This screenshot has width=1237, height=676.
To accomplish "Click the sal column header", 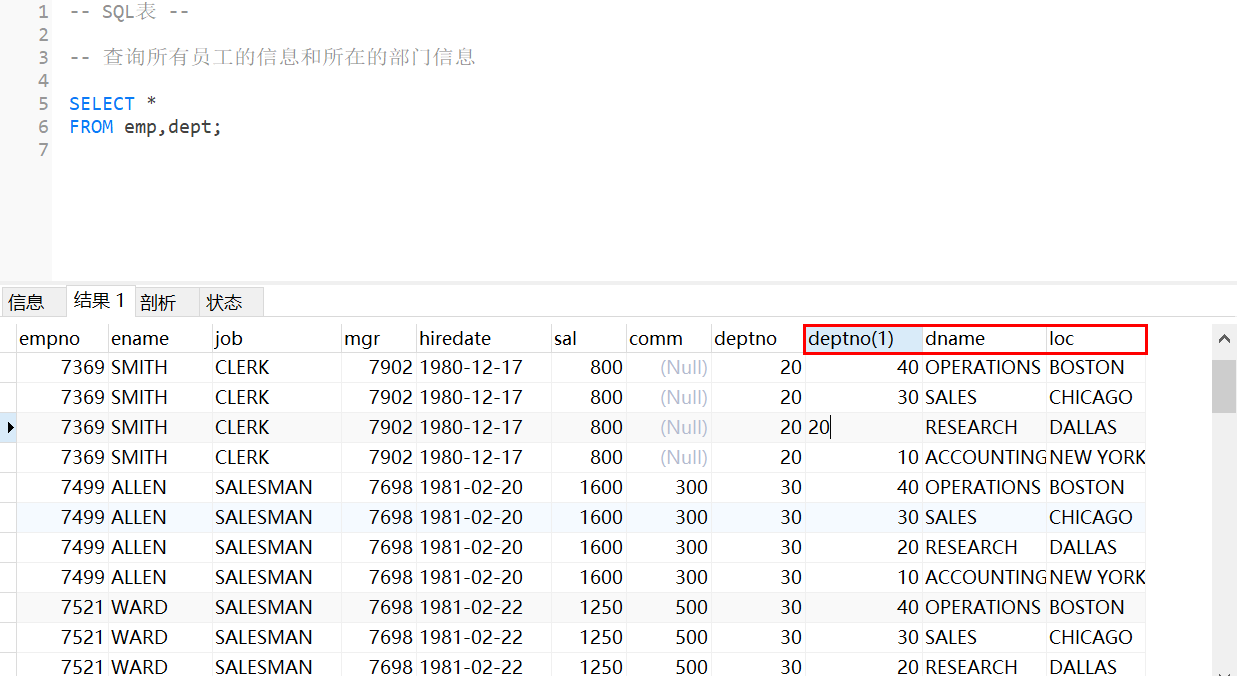I will (x=566, y=339).
